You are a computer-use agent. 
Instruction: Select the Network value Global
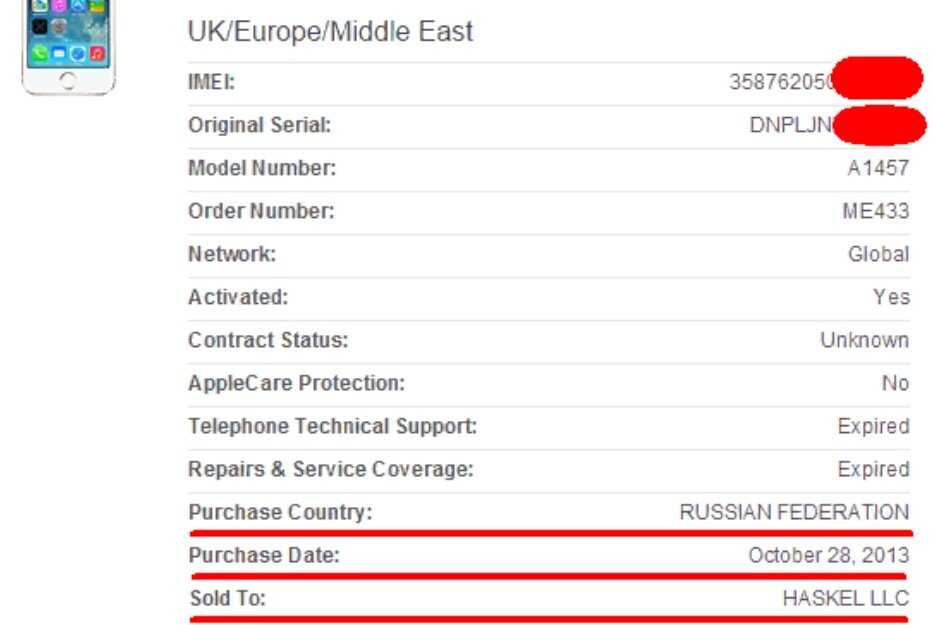click(x=878, y=255)
